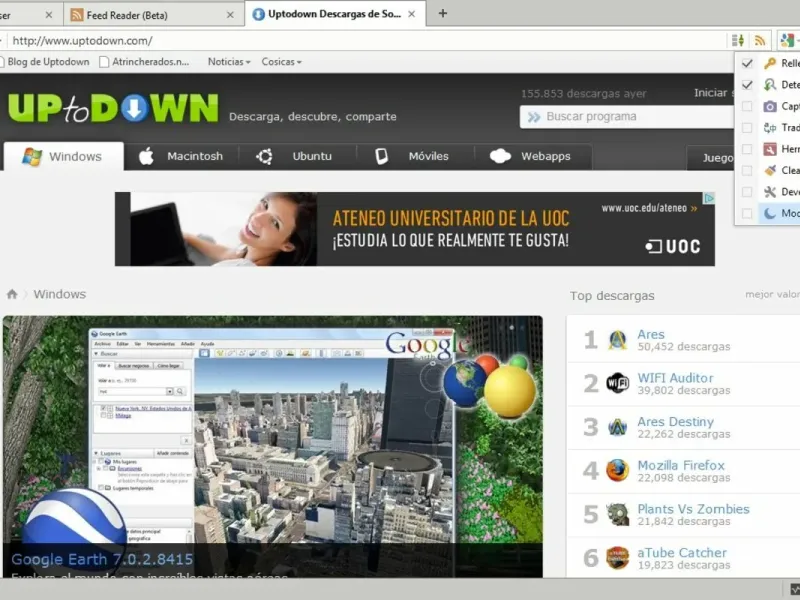
Task: Click the aTube Catcher link
Action: tap(682, 553)
